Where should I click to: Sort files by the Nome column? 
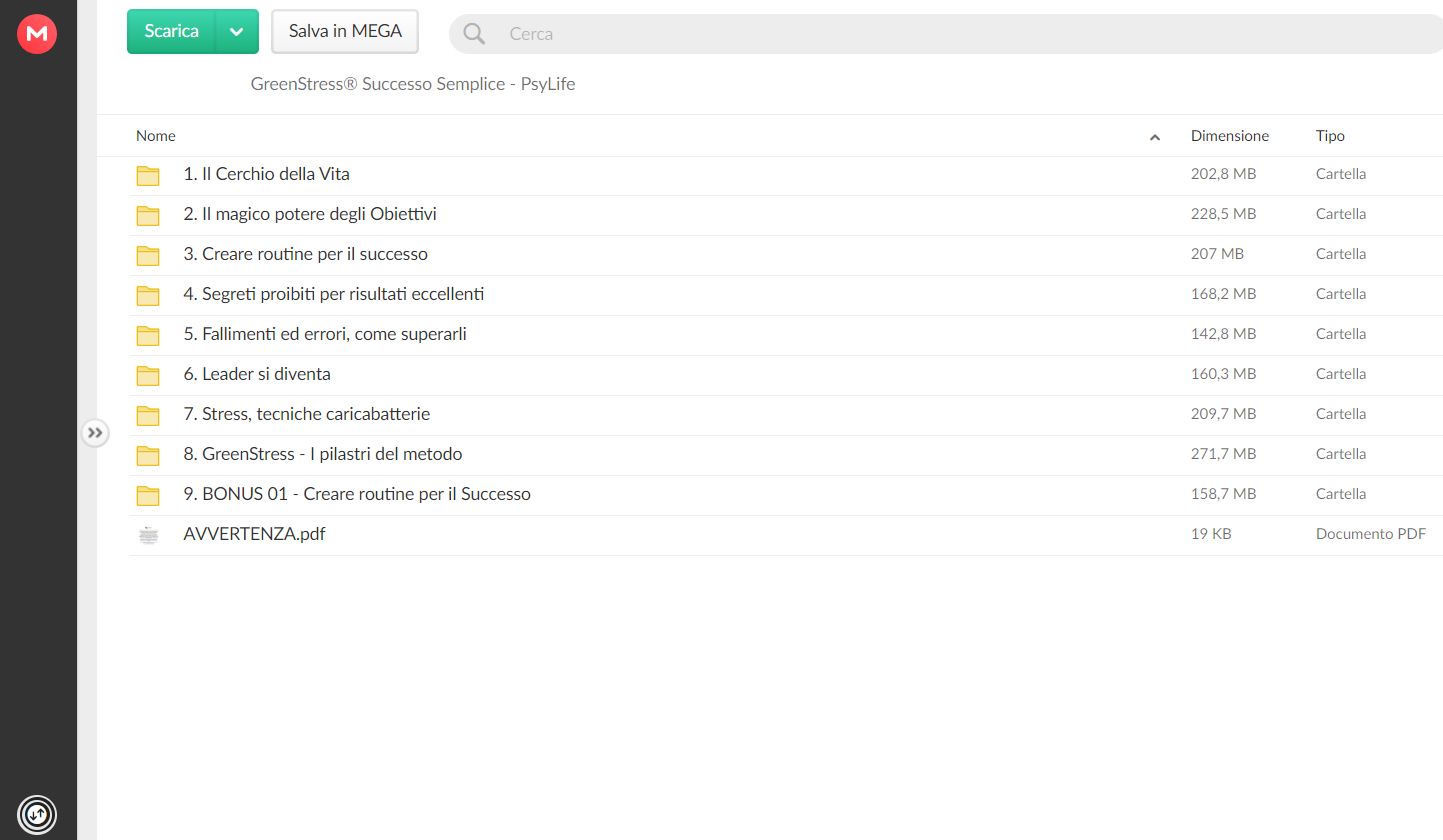coord(156,136)
